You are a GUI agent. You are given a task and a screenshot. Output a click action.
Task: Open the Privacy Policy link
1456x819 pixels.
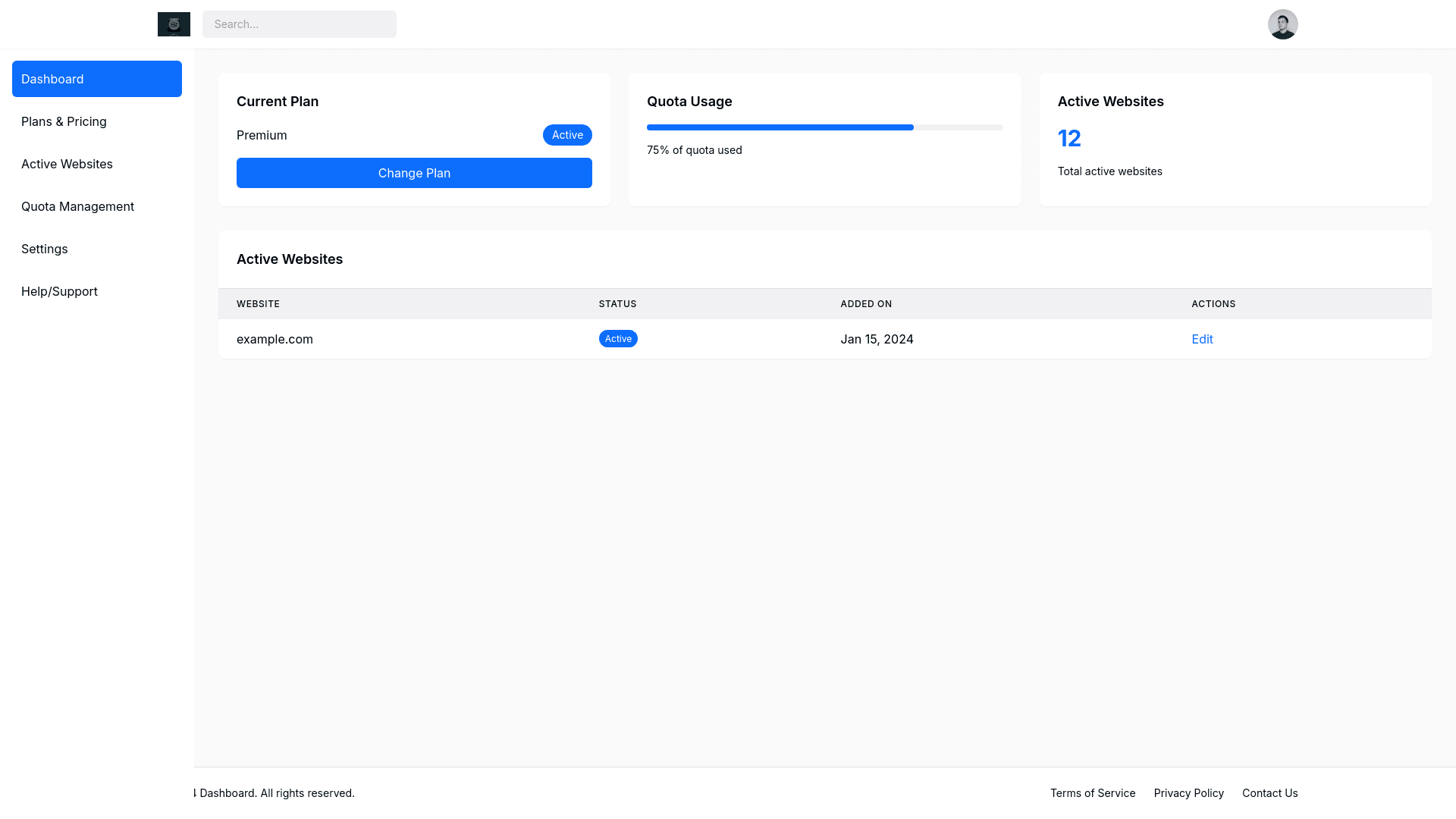(1188, 793)
